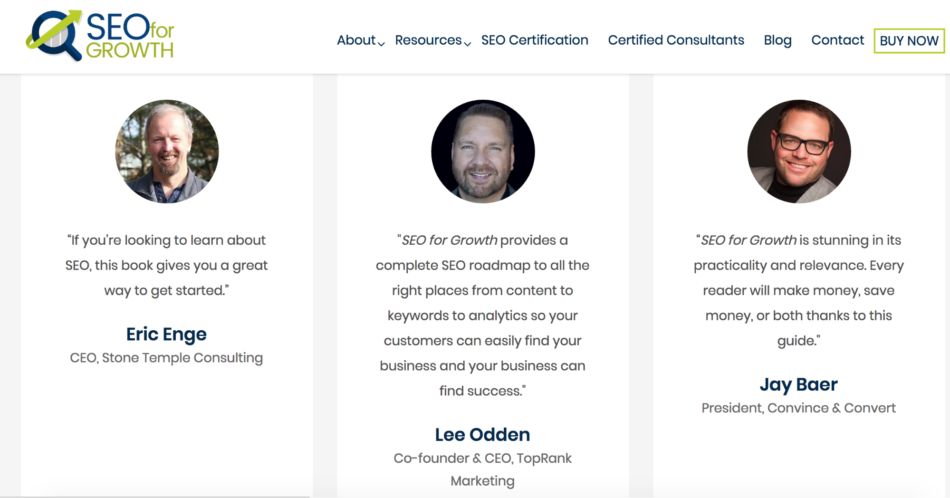Navigate to the Blog
The height and width of the screenshot is (498, 950).
click(x=777, y=40)
